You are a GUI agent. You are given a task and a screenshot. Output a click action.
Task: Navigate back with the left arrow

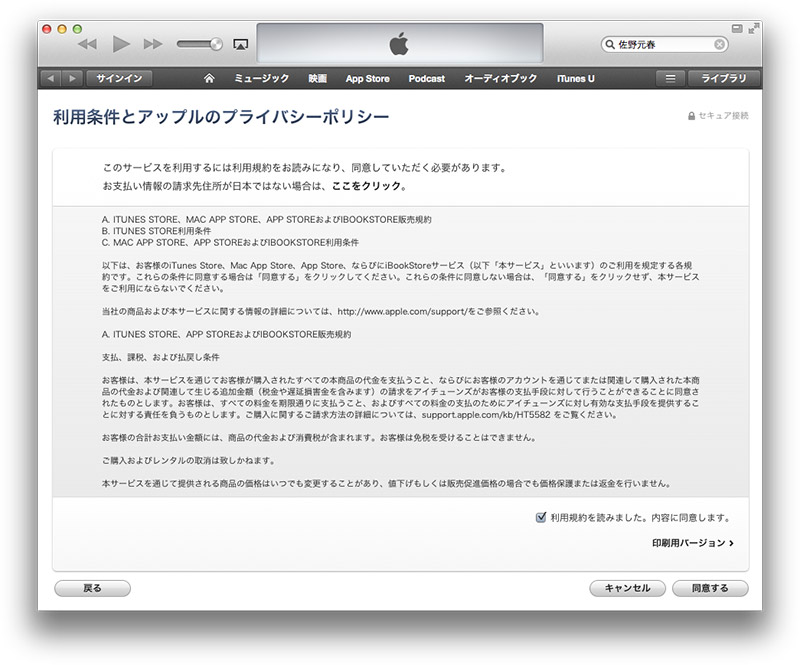point(50,78)
